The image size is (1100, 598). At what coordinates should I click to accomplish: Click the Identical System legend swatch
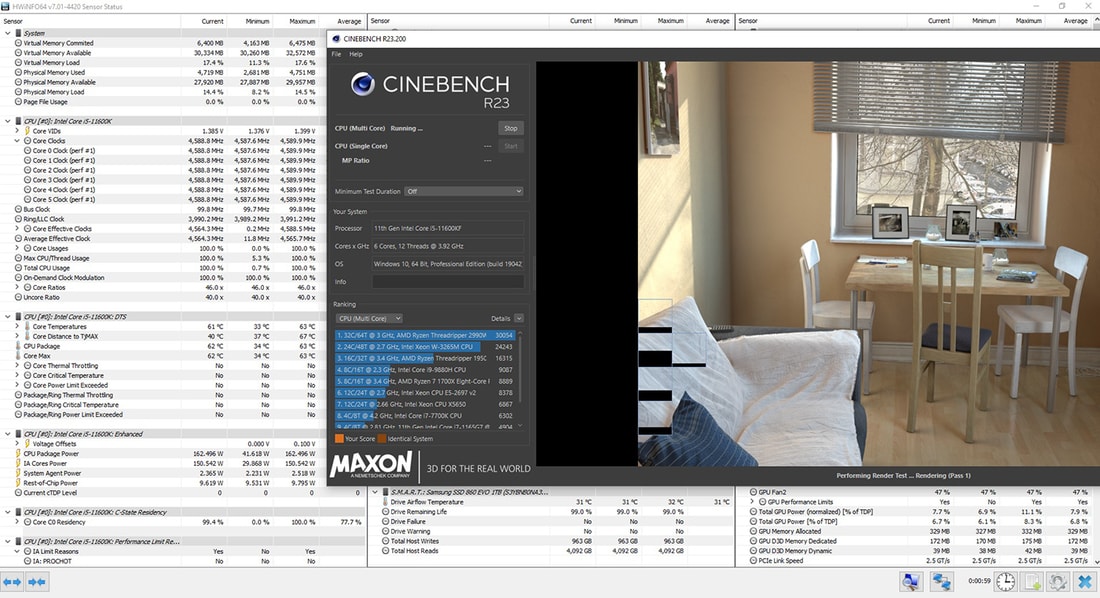[382, 439]
